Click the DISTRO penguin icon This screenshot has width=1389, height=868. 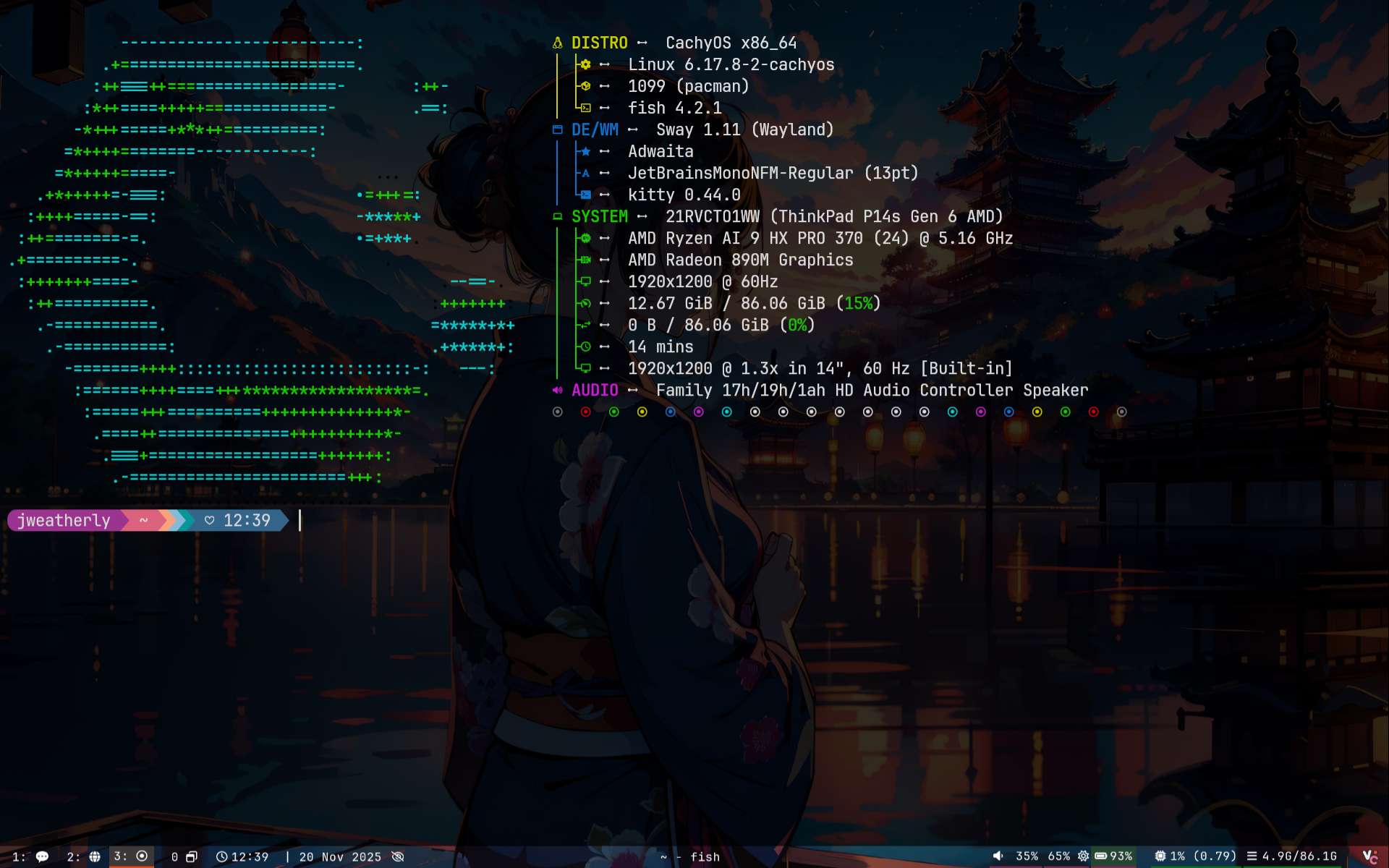point(557,43)
